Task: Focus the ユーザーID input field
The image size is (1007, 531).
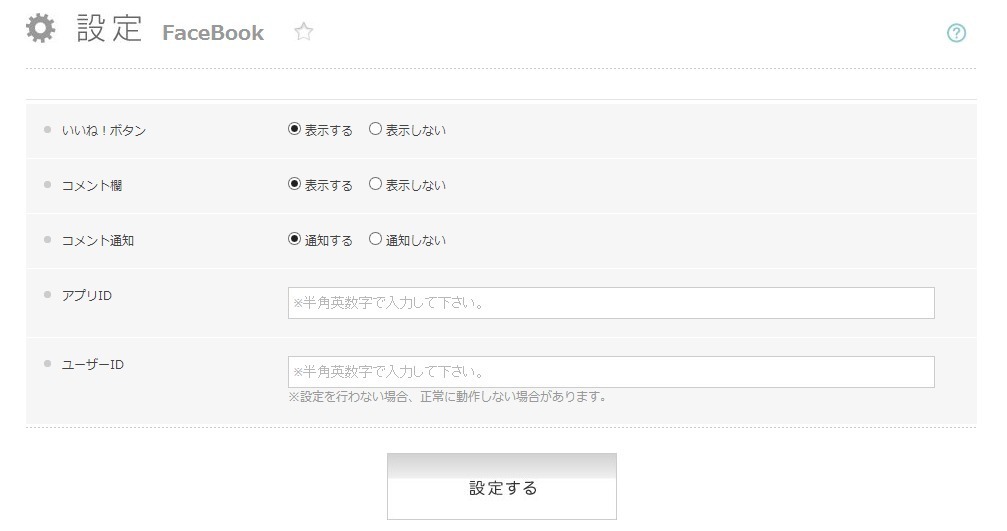Action: tap(611, 372)
